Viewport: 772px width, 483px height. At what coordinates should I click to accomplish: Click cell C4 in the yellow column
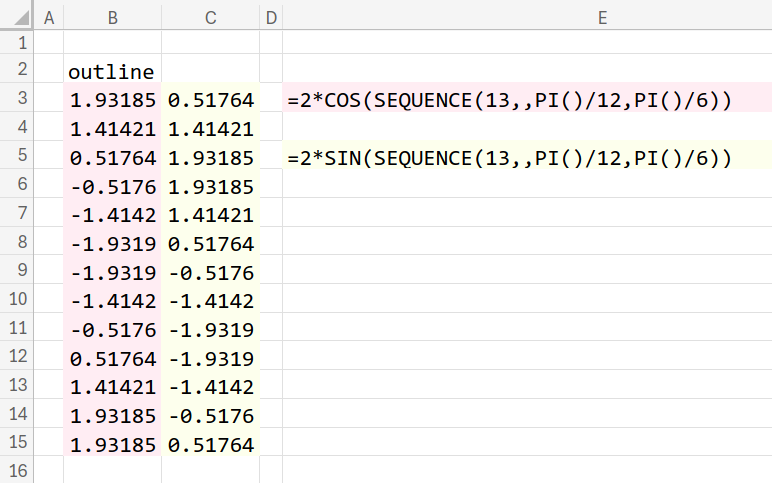coord(210,129)
